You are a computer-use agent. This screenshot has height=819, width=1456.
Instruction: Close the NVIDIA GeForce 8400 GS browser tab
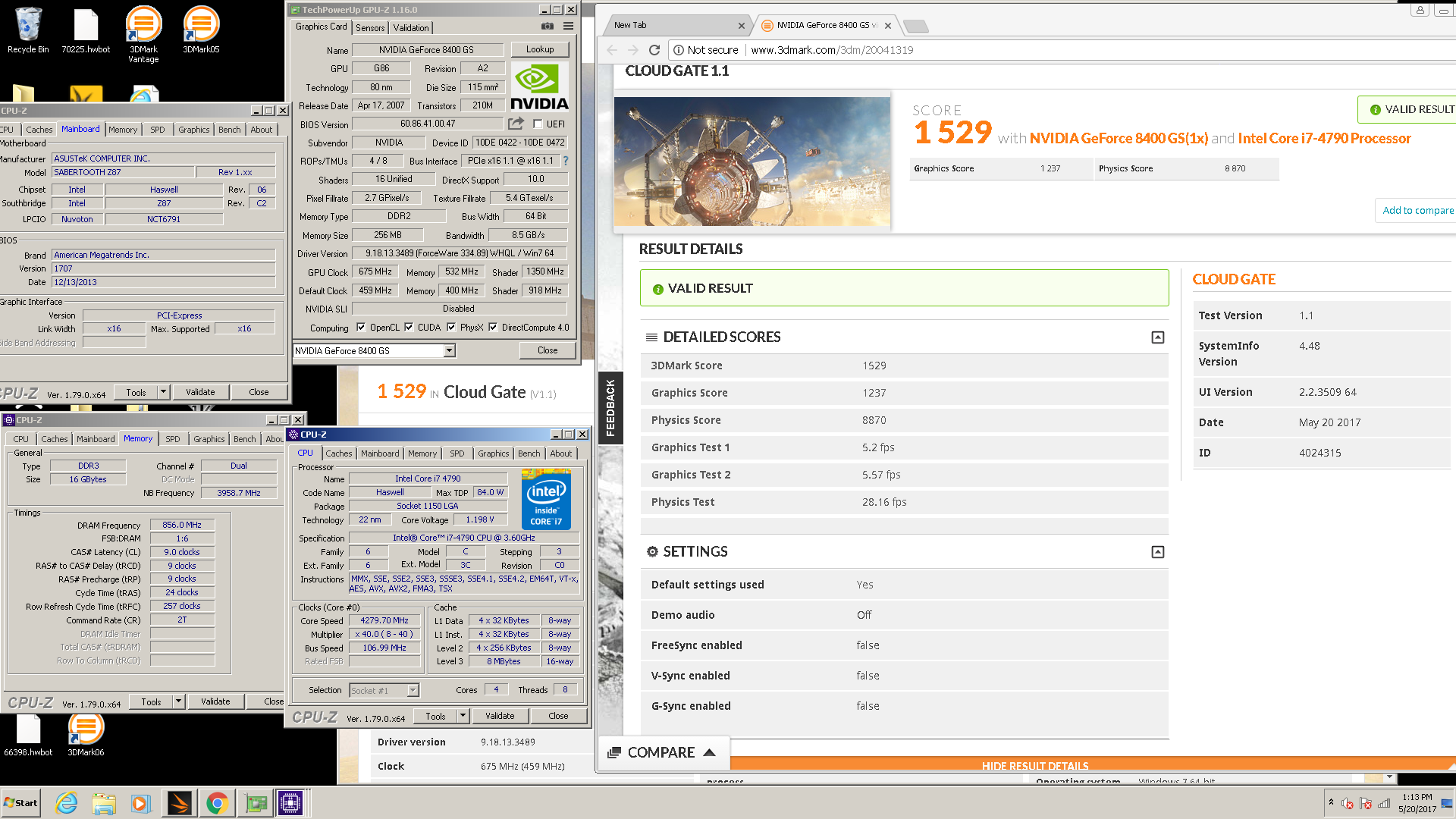click(x=887, y=26)
